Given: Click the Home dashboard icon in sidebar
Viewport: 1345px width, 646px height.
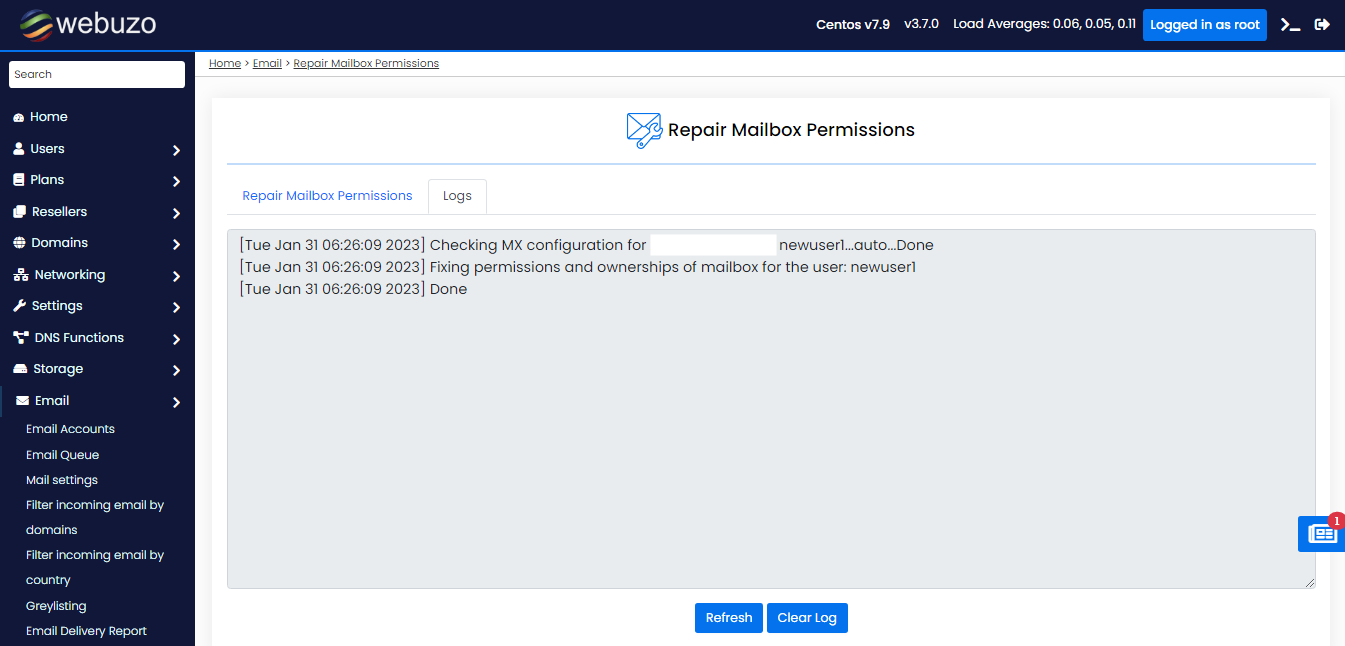Looking at the screenshot, I should (x=18, y=117).
